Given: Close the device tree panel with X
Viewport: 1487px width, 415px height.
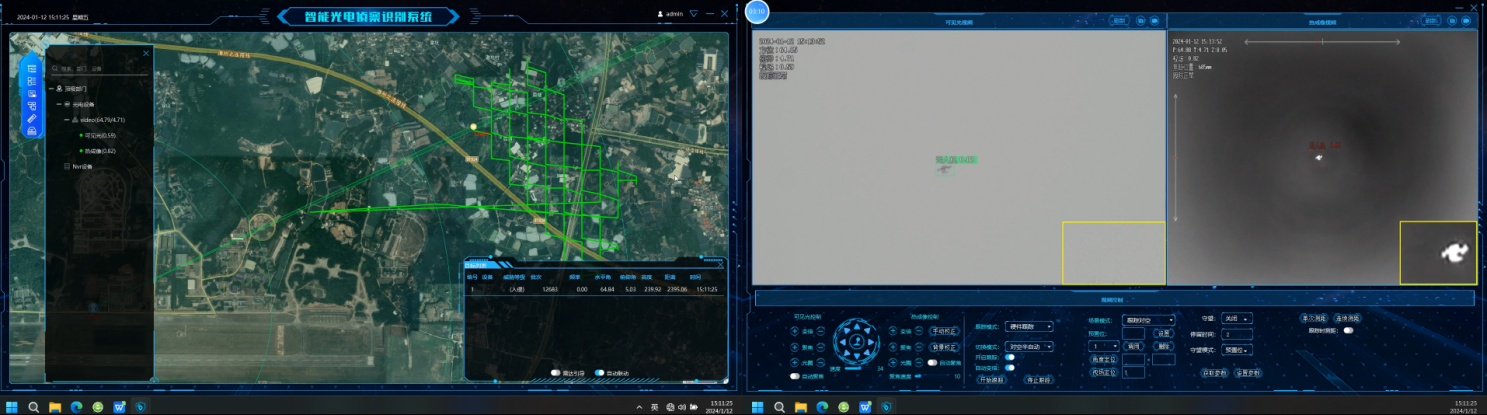Looking at the screenshot, I should [146, 53].
